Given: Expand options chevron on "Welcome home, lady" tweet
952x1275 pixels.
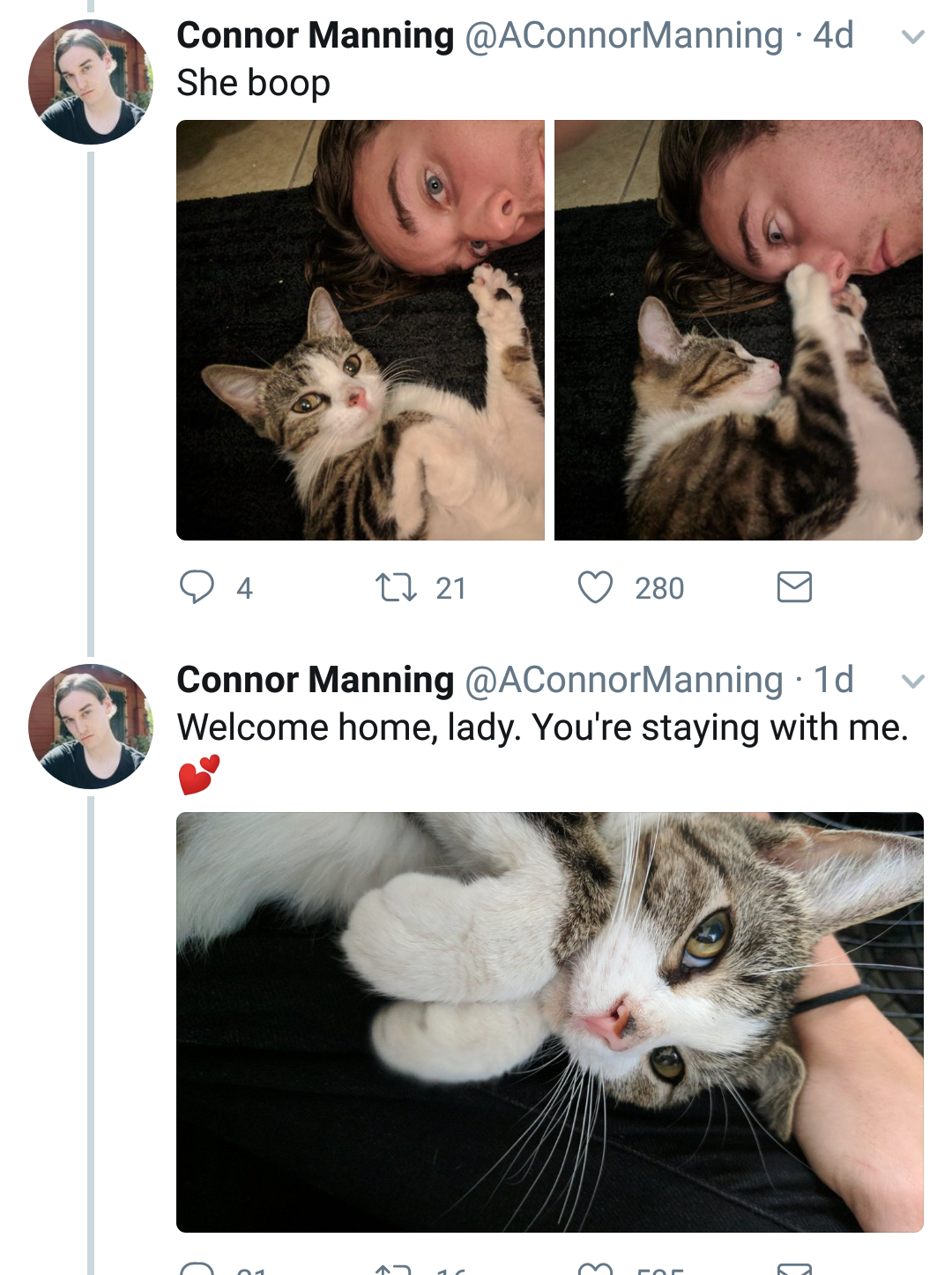Looking at the screenshot, I should click(913, 682).
